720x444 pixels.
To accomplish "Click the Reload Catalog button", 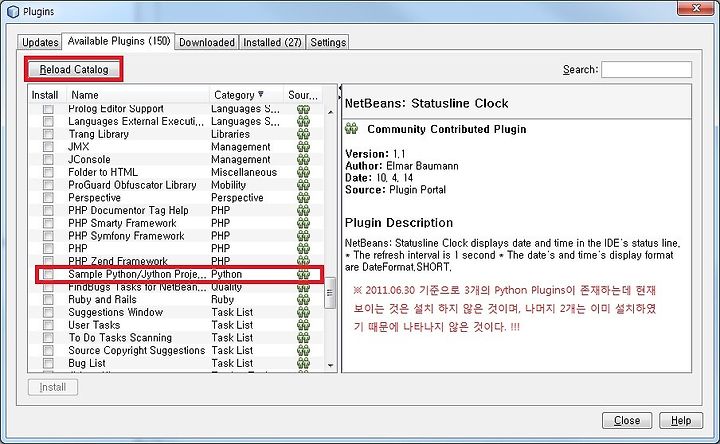I will (74, 69).
